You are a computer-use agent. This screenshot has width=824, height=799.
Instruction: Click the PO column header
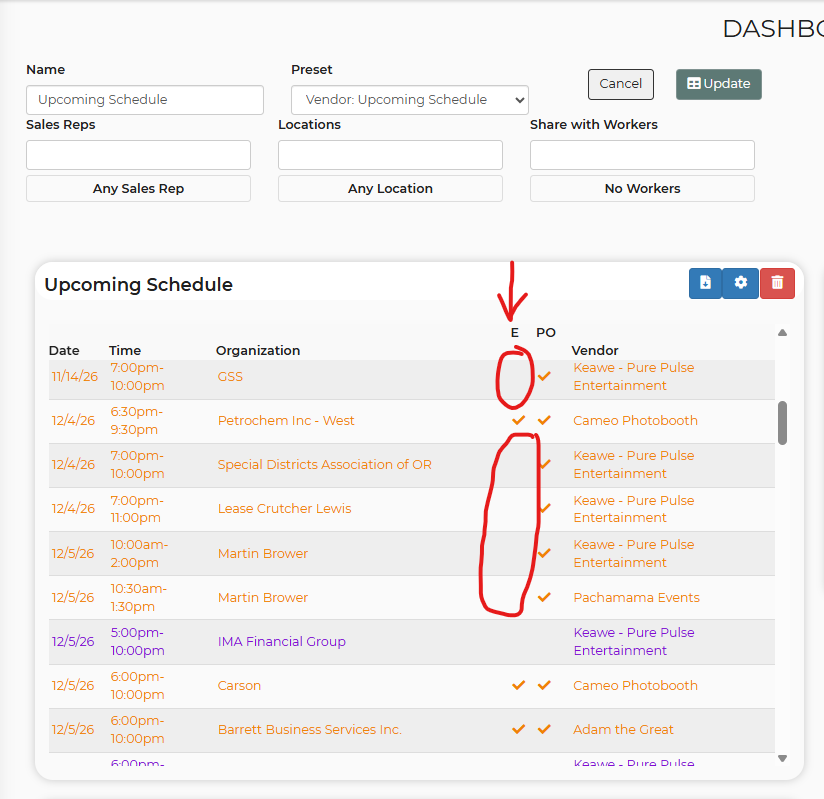[546, 333]
